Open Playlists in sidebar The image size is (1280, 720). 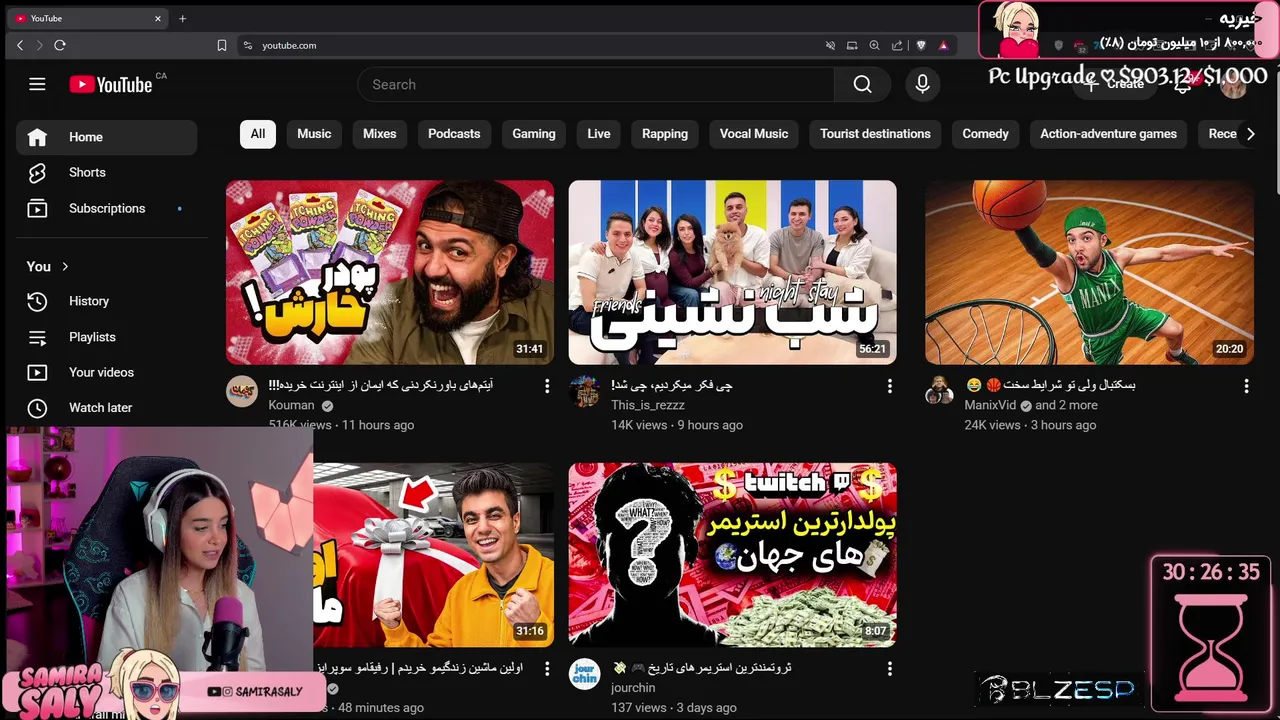click(x=106, y=337)
